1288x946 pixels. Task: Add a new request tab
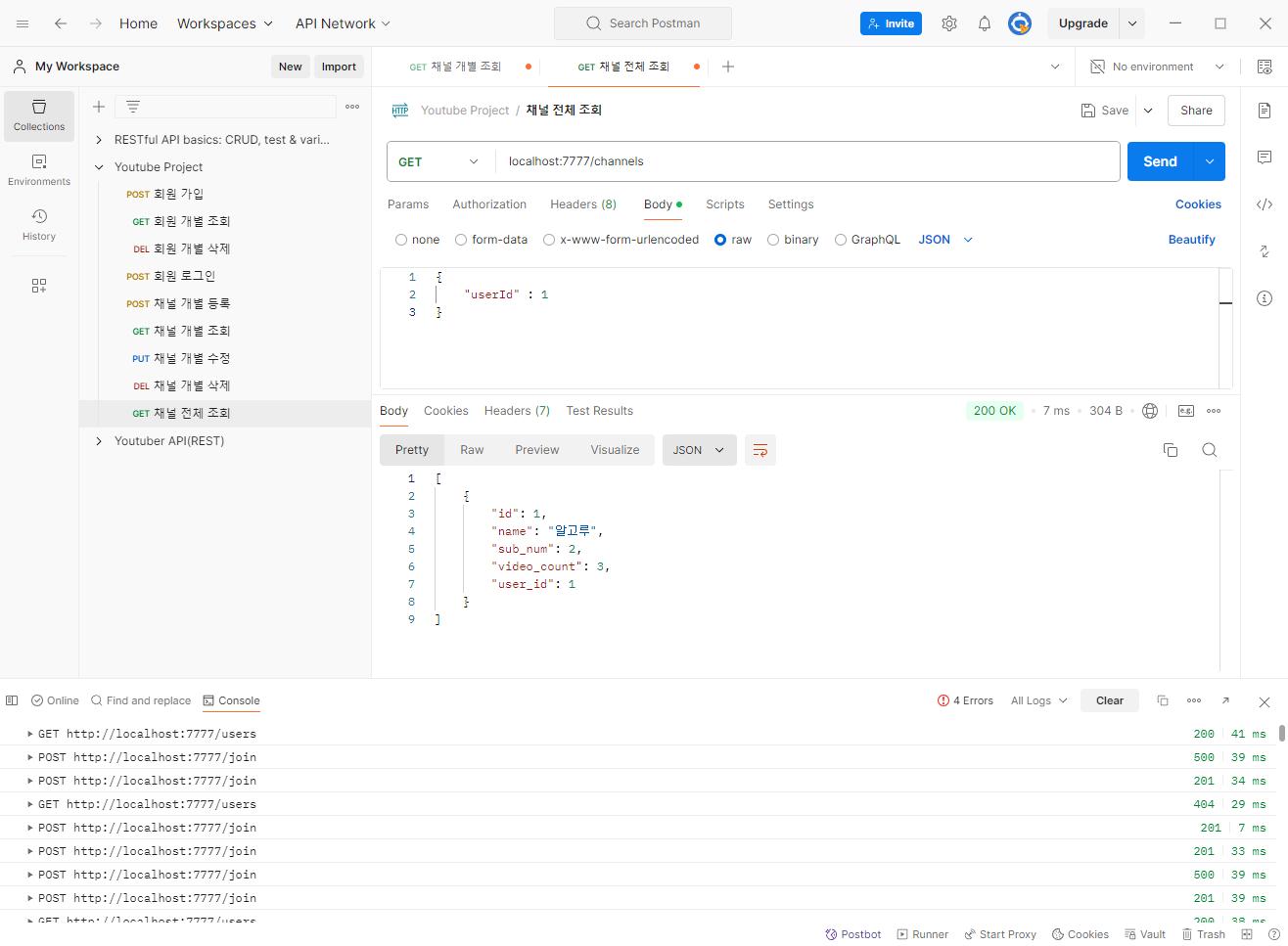(x=728, y=67)
